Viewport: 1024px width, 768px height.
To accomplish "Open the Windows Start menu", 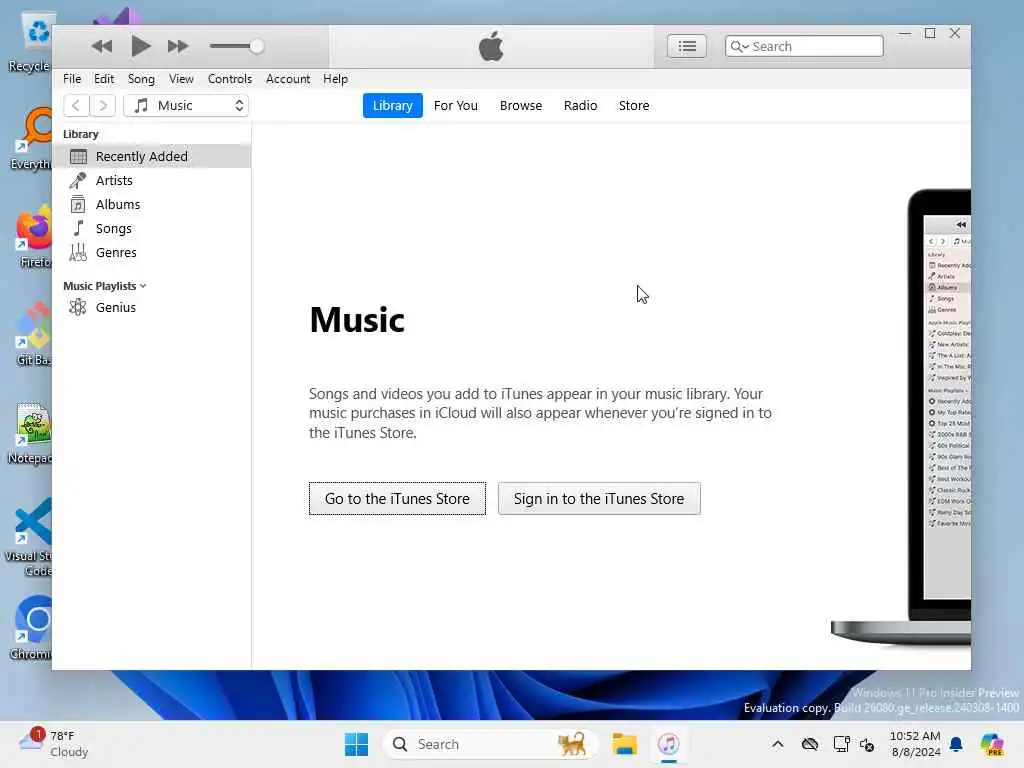I will 356,744.
